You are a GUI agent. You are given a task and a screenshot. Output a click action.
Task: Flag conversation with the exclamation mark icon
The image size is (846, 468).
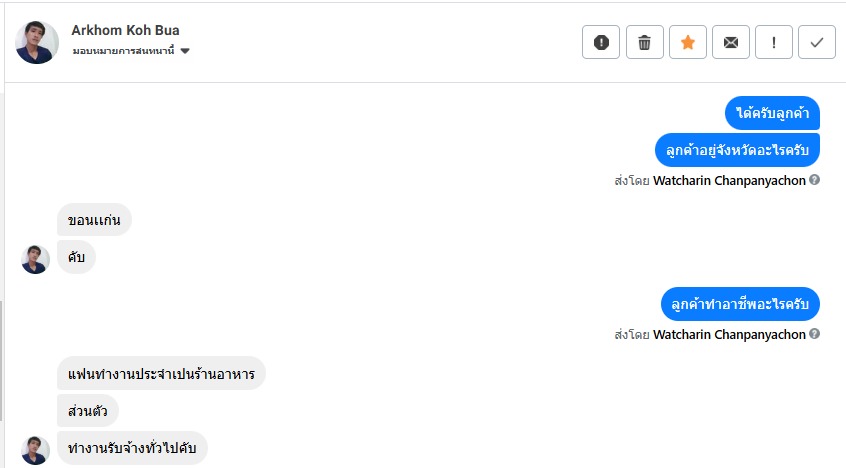(x=774, y=42)
